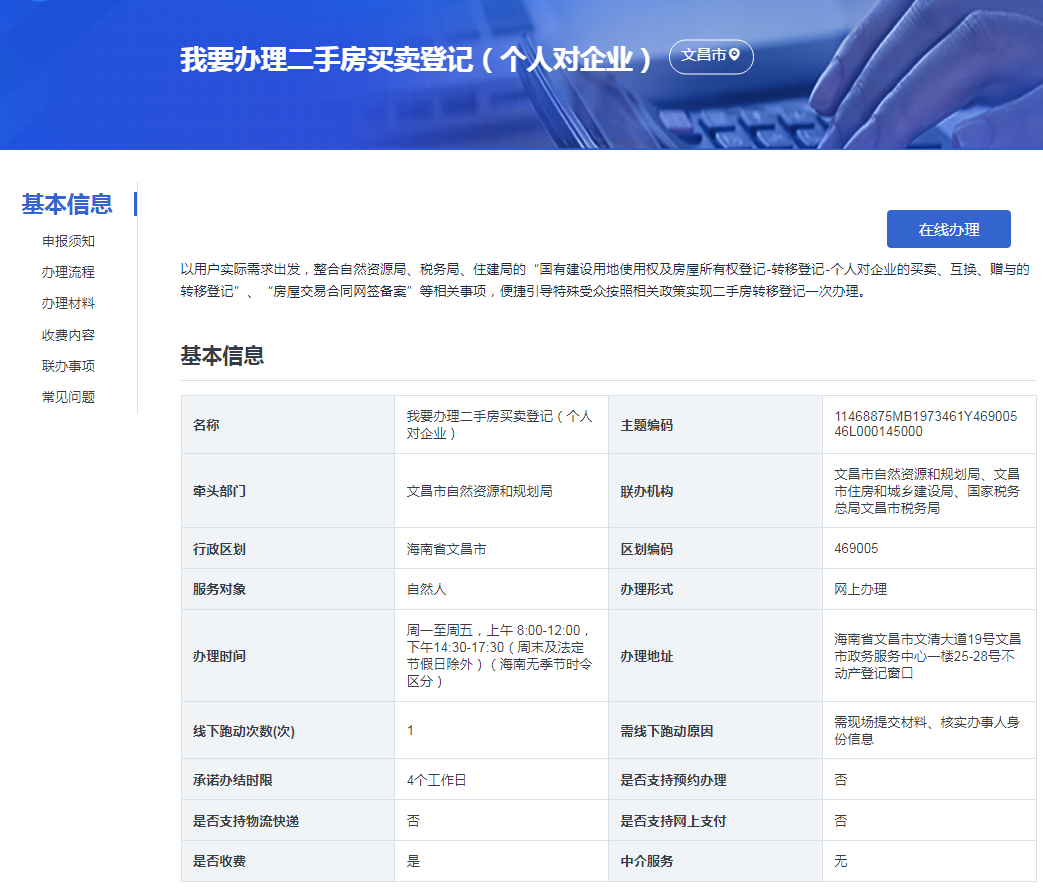1043x889 pixels.
Task: Click the 是否支持物流快递 label
Action: tap(246, 820)
